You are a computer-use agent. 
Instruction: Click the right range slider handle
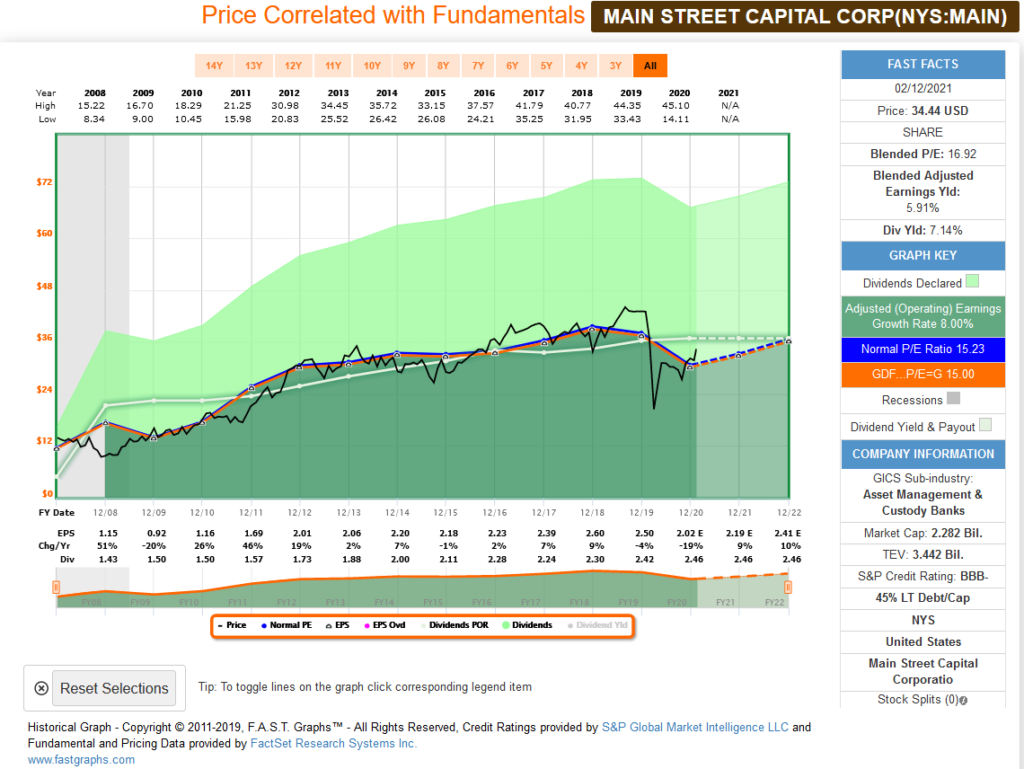(x=788, y=588)
